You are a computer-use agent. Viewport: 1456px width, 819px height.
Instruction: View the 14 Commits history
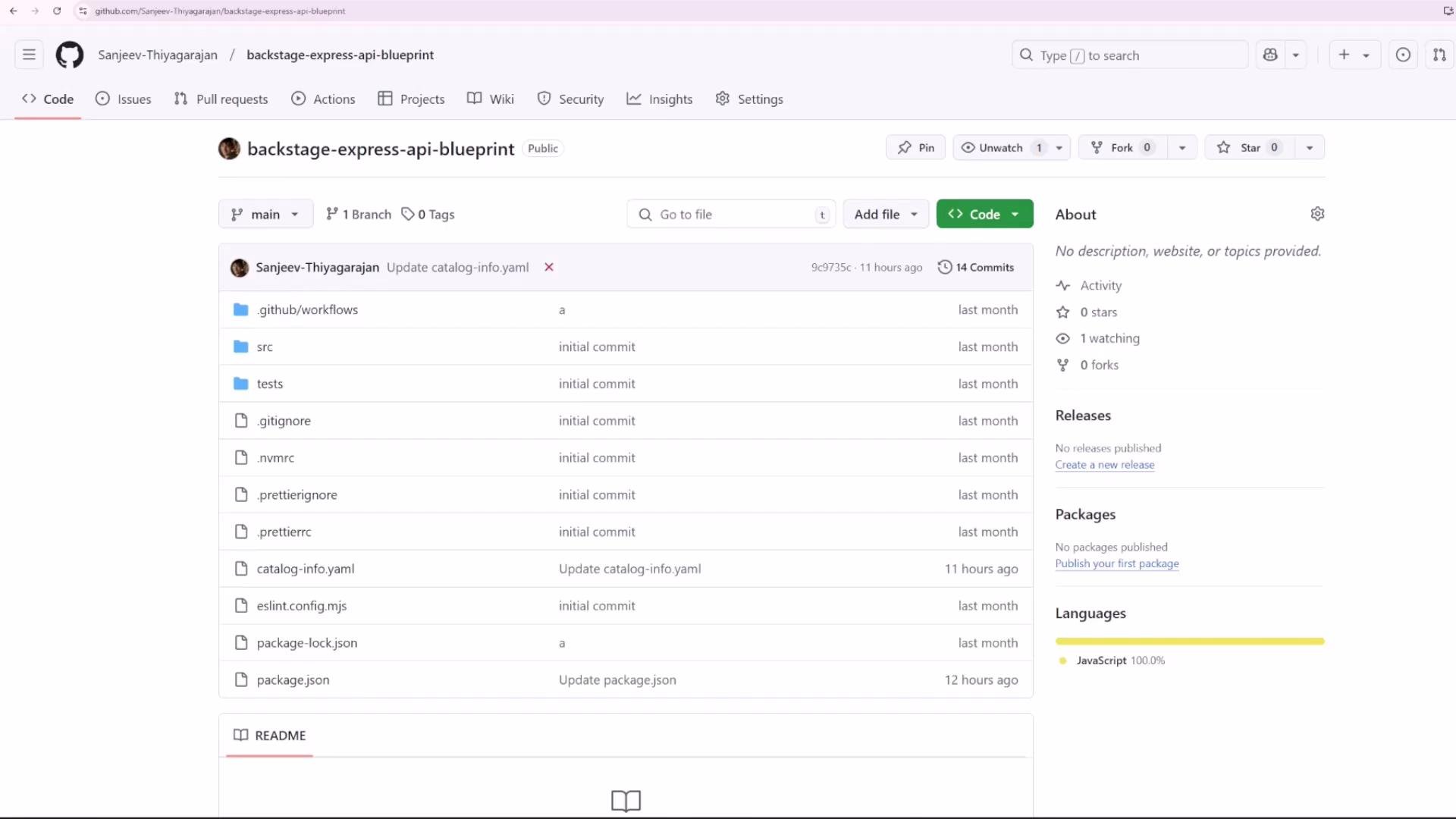(976, 267)
